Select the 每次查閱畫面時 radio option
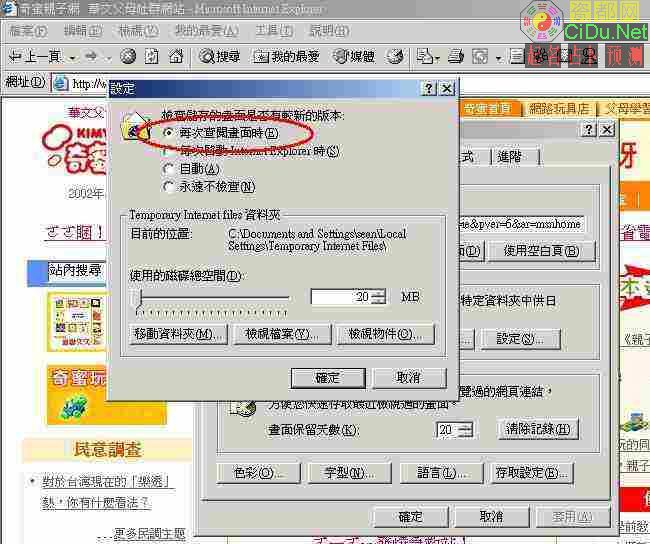 coord(168,133)
